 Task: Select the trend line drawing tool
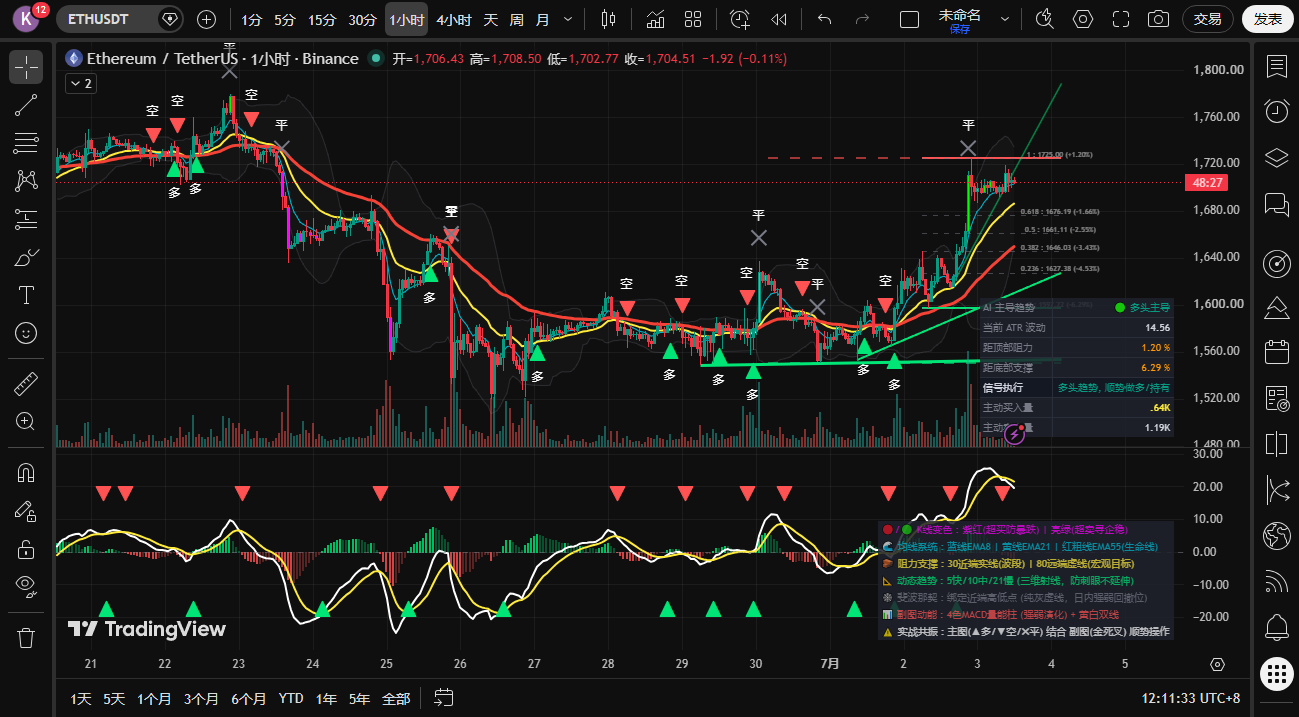coord(26,105)
